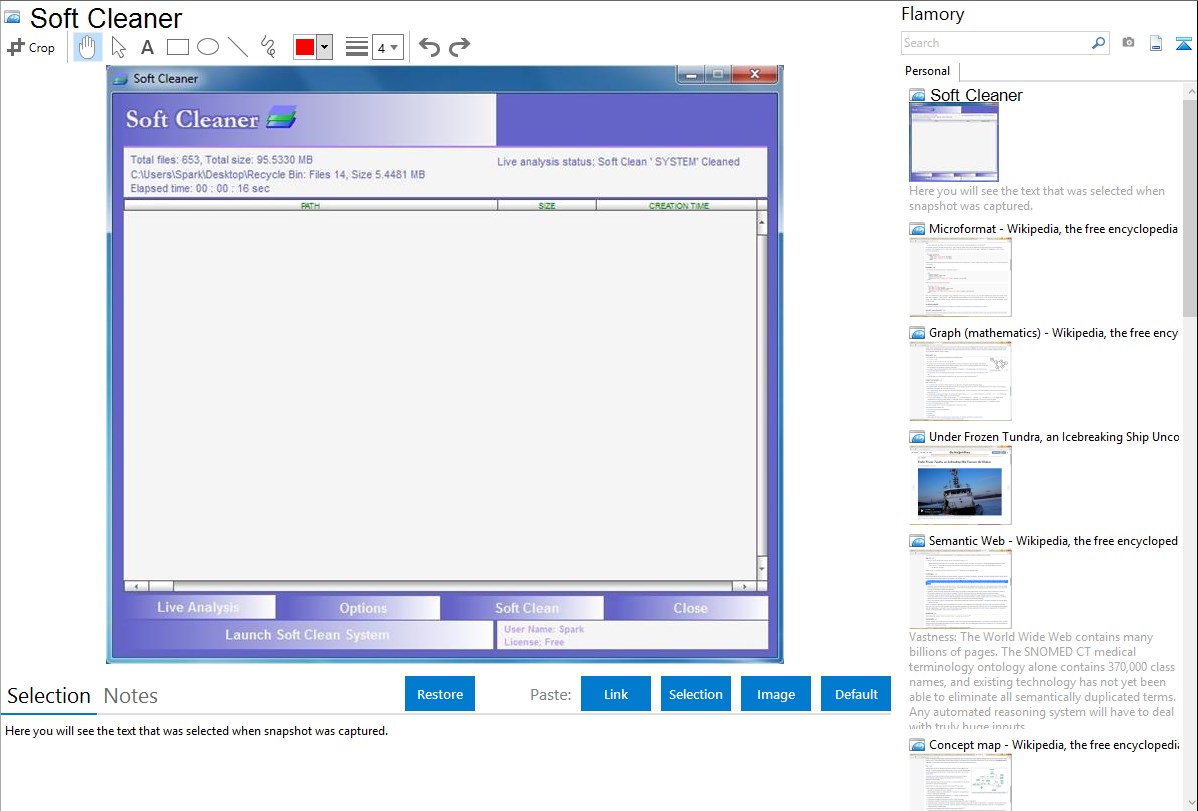Click the Under Frozen Tundra title

1054,436
